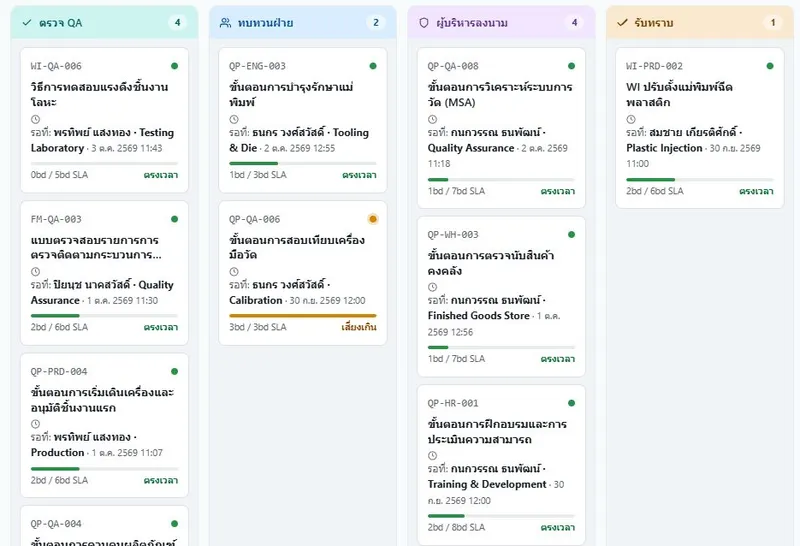
Task: Click the orange status dot on QP-QA-006
Action: [373, 219]
